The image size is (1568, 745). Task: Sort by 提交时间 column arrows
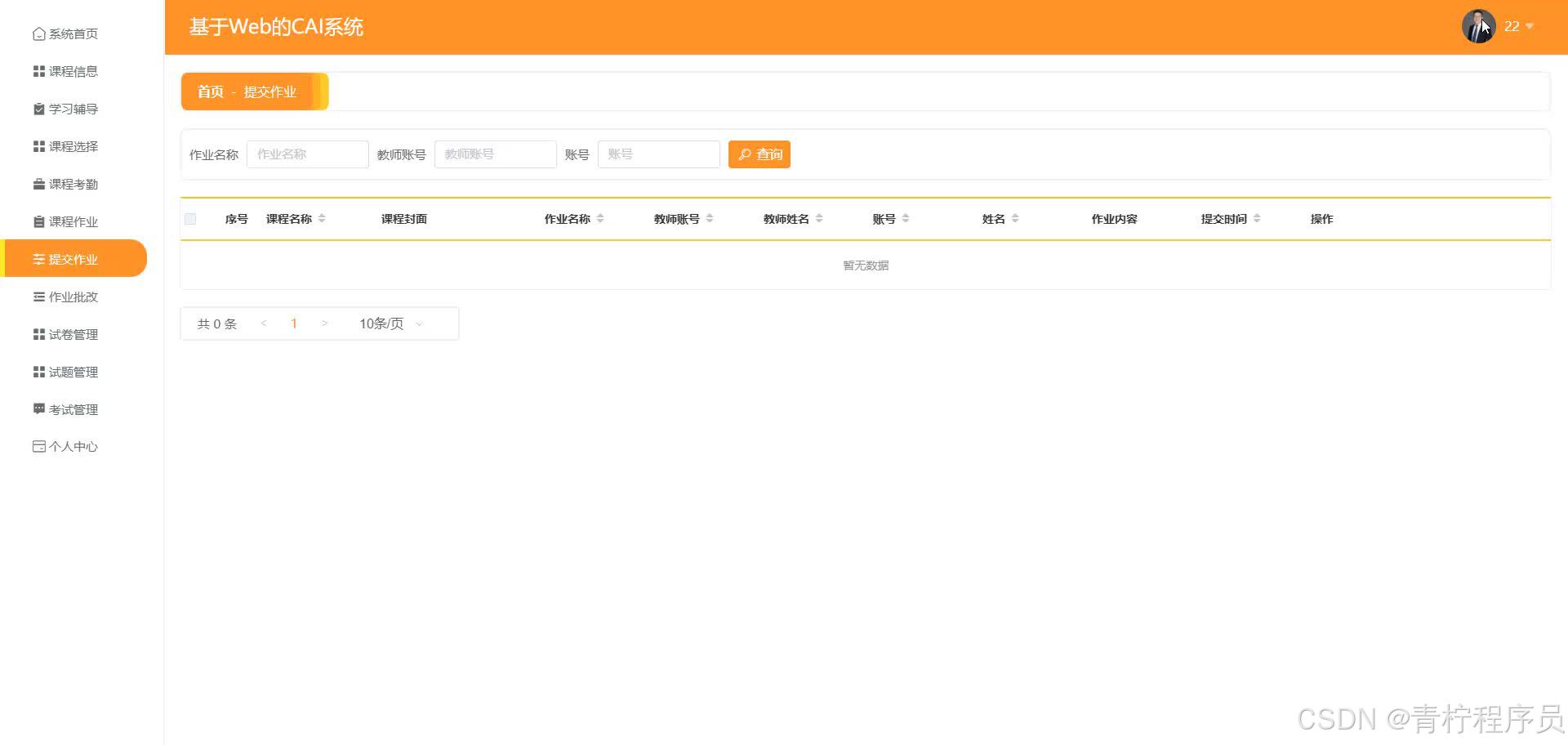(1257, 218)
